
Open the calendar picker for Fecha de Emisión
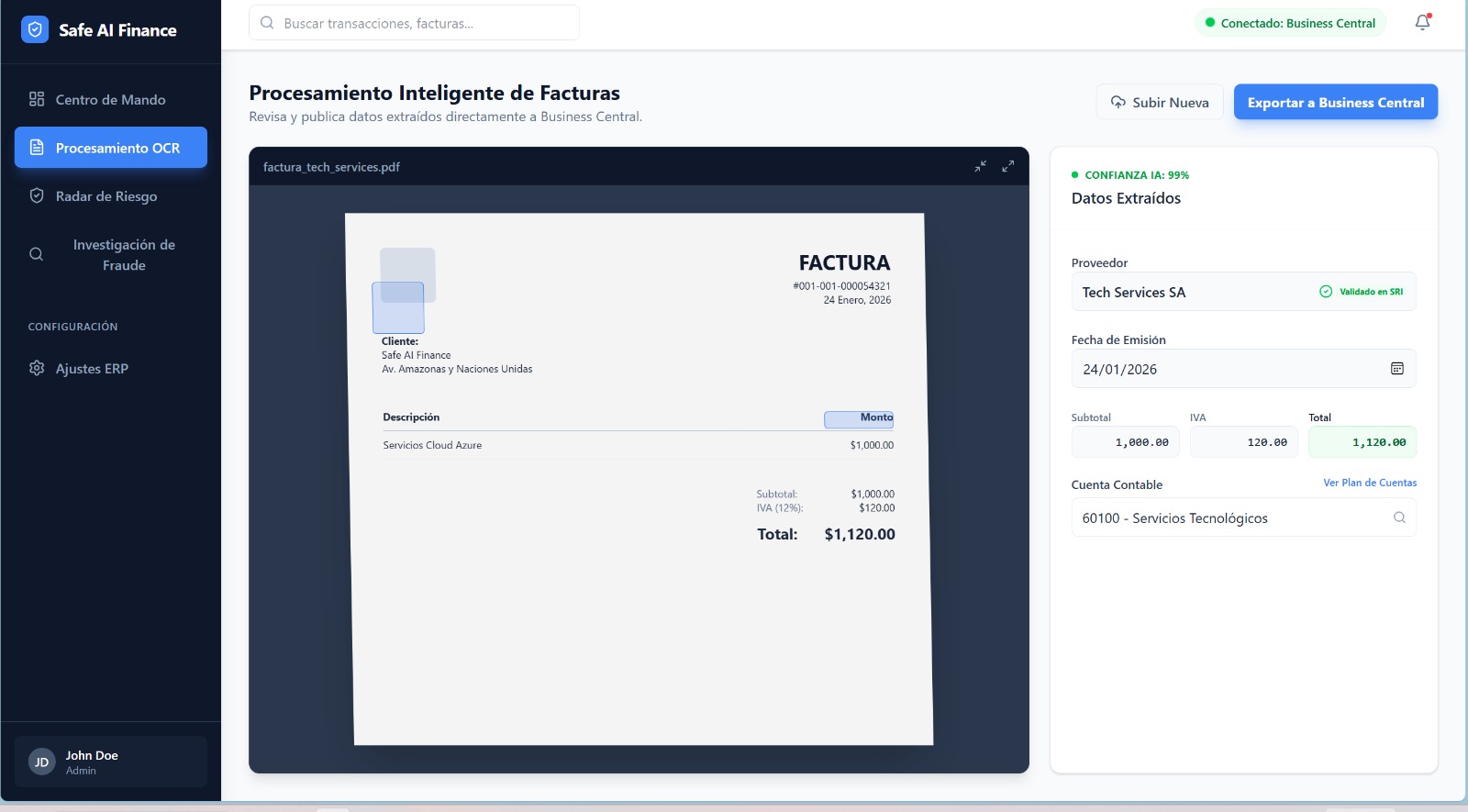tap(1396, 369)
